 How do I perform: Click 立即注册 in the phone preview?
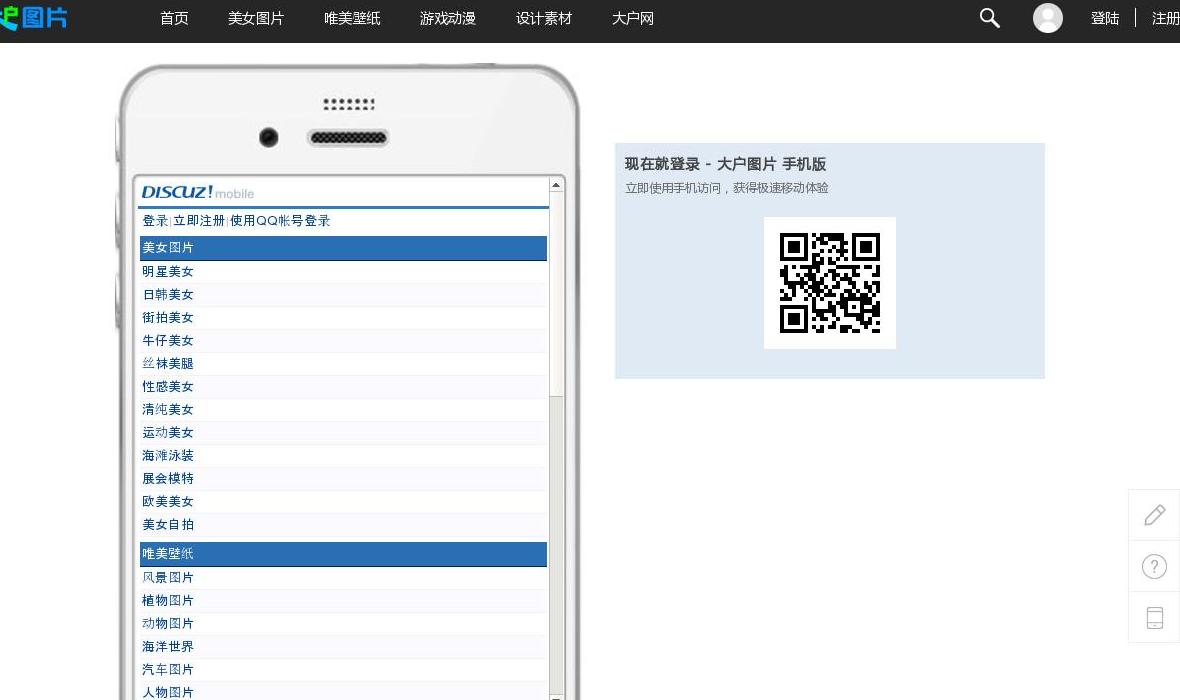(199, 221)
